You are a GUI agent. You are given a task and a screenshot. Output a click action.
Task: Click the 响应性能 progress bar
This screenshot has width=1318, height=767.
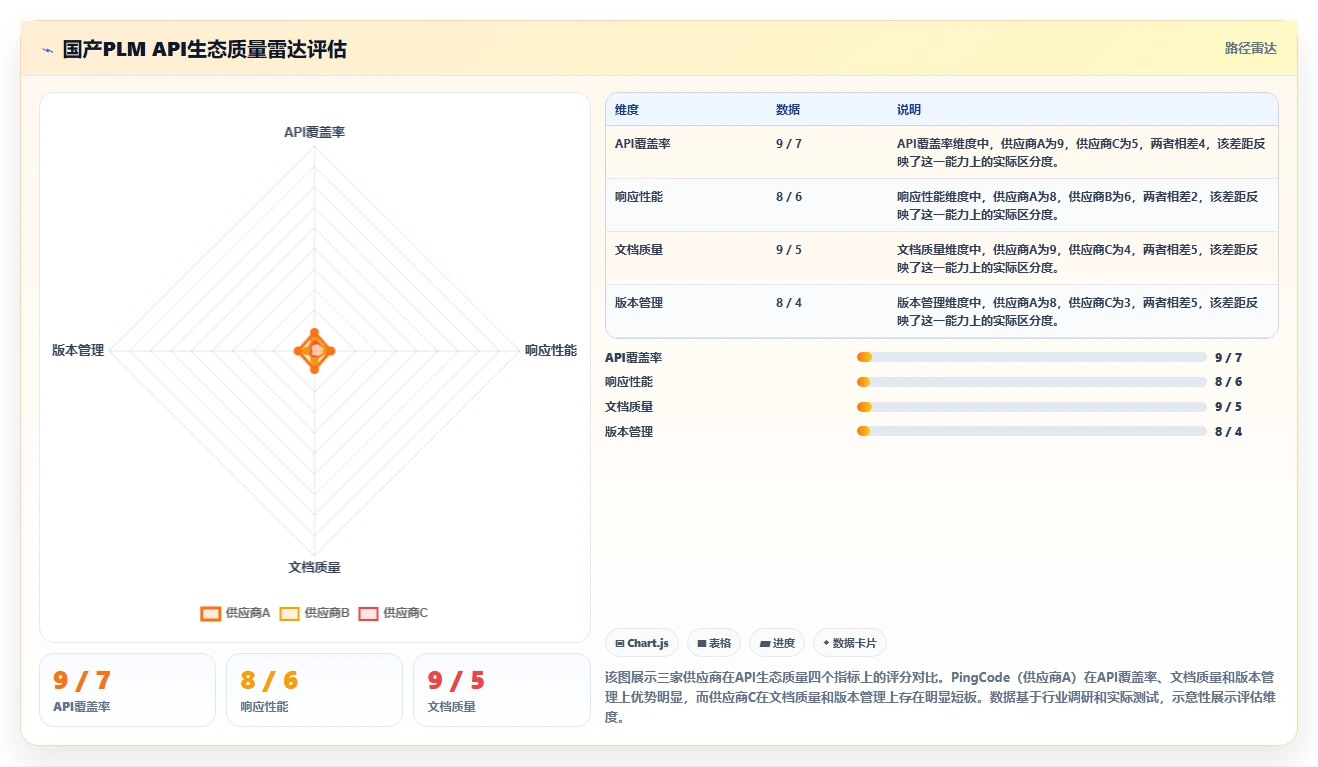(x=1032, y=382)
